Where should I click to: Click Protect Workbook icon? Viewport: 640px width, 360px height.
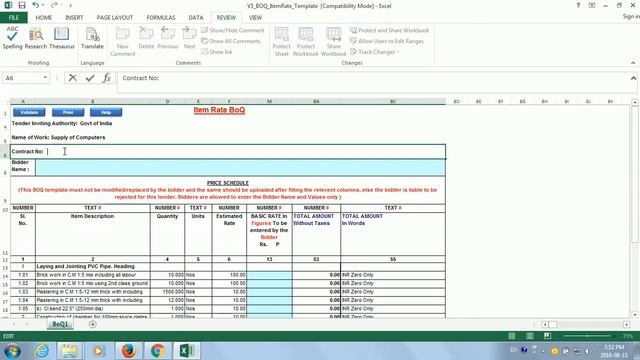(305, 41)
